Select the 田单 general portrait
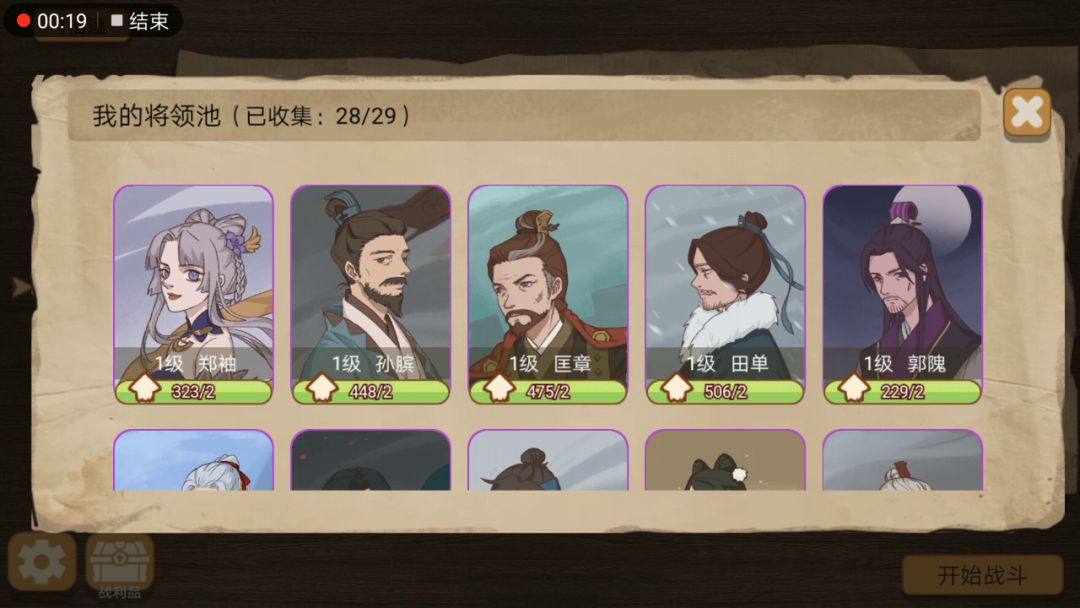 [x=725, y=295]
